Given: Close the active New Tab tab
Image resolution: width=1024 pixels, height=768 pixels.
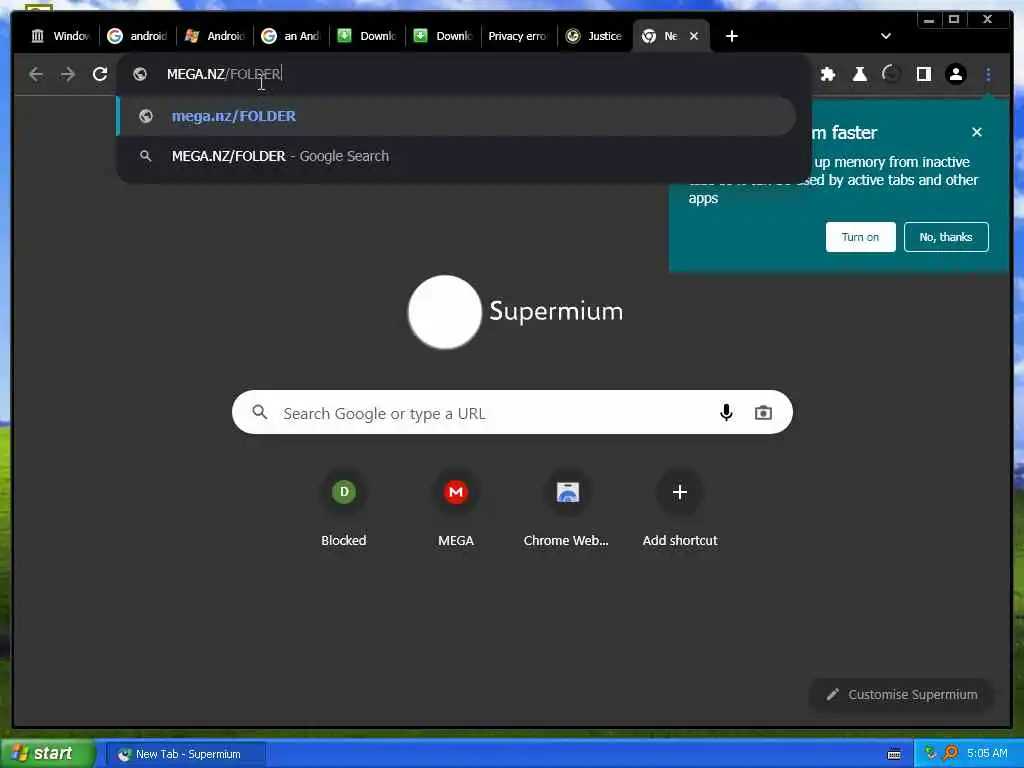Looking at the screenshot, I should (x=694, y=36).
